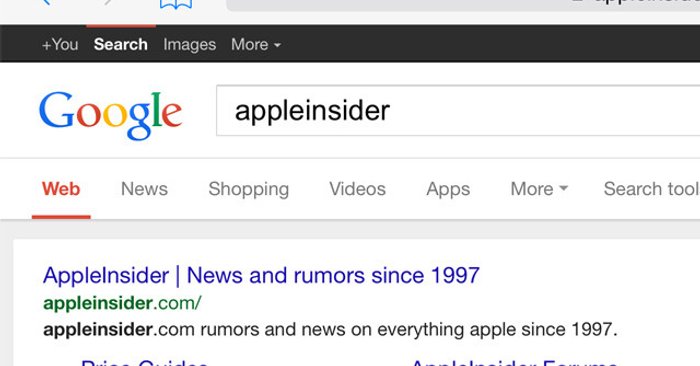Open Search tools options
The width and height of the screenshot is (700, 366).
pos(652,189)
